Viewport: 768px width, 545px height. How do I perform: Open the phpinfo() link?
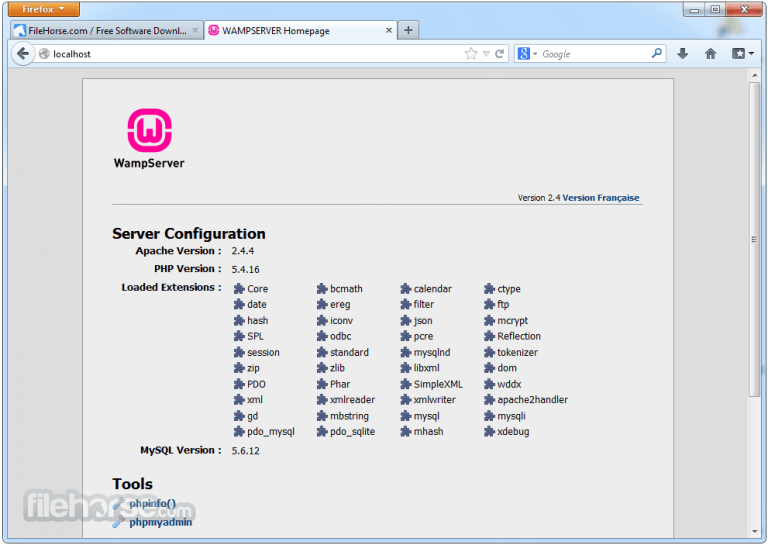(152, 504)
